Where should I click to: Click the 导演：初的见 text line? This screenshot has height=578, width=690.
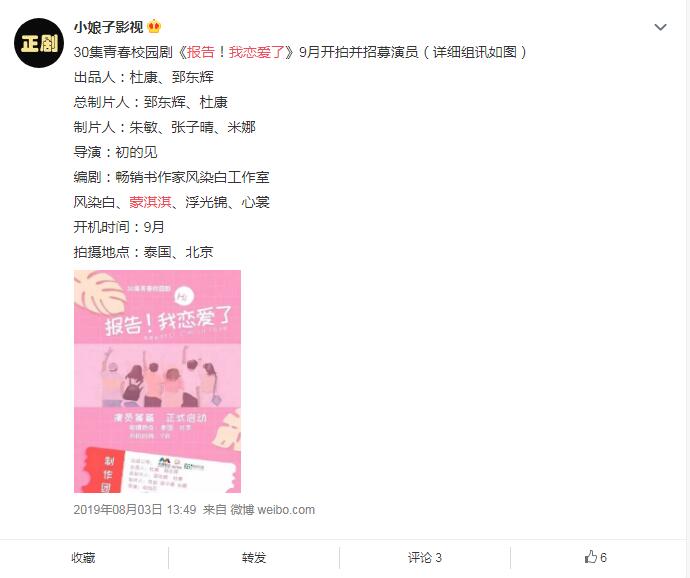[115, 152]
